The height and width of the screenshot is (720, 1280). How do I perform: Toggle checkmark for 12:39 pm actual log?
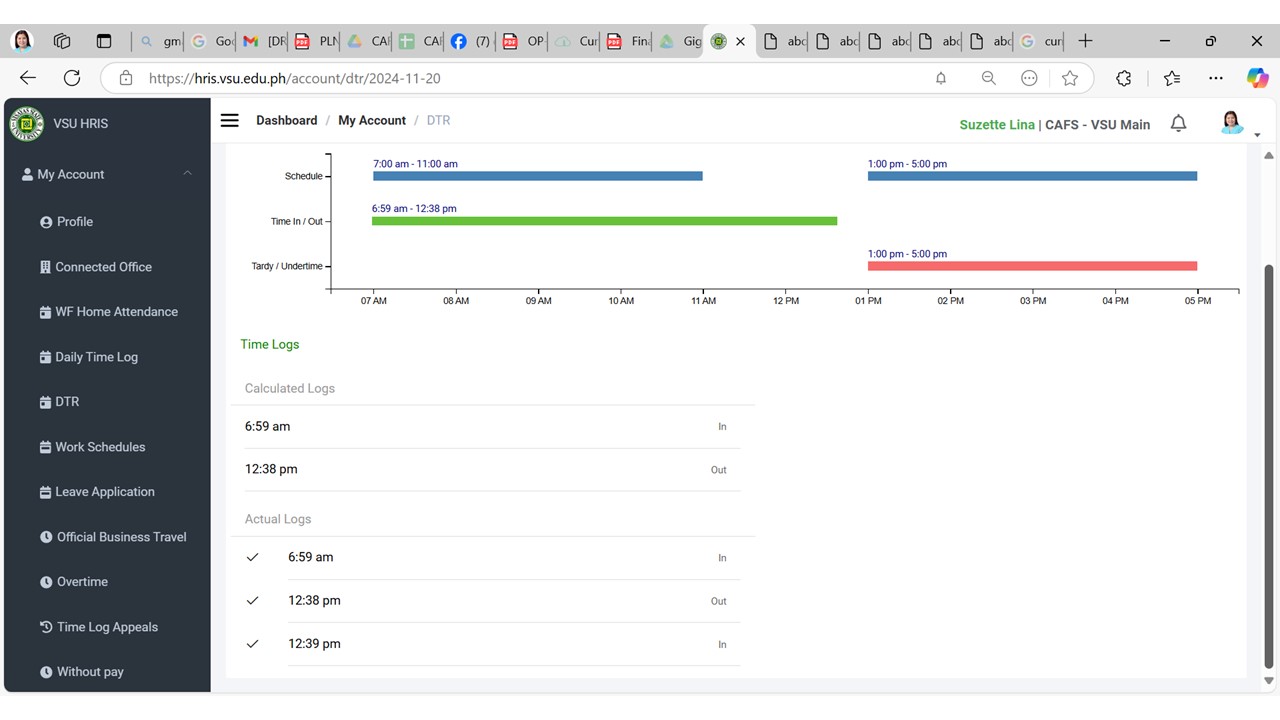click(252, 644)
